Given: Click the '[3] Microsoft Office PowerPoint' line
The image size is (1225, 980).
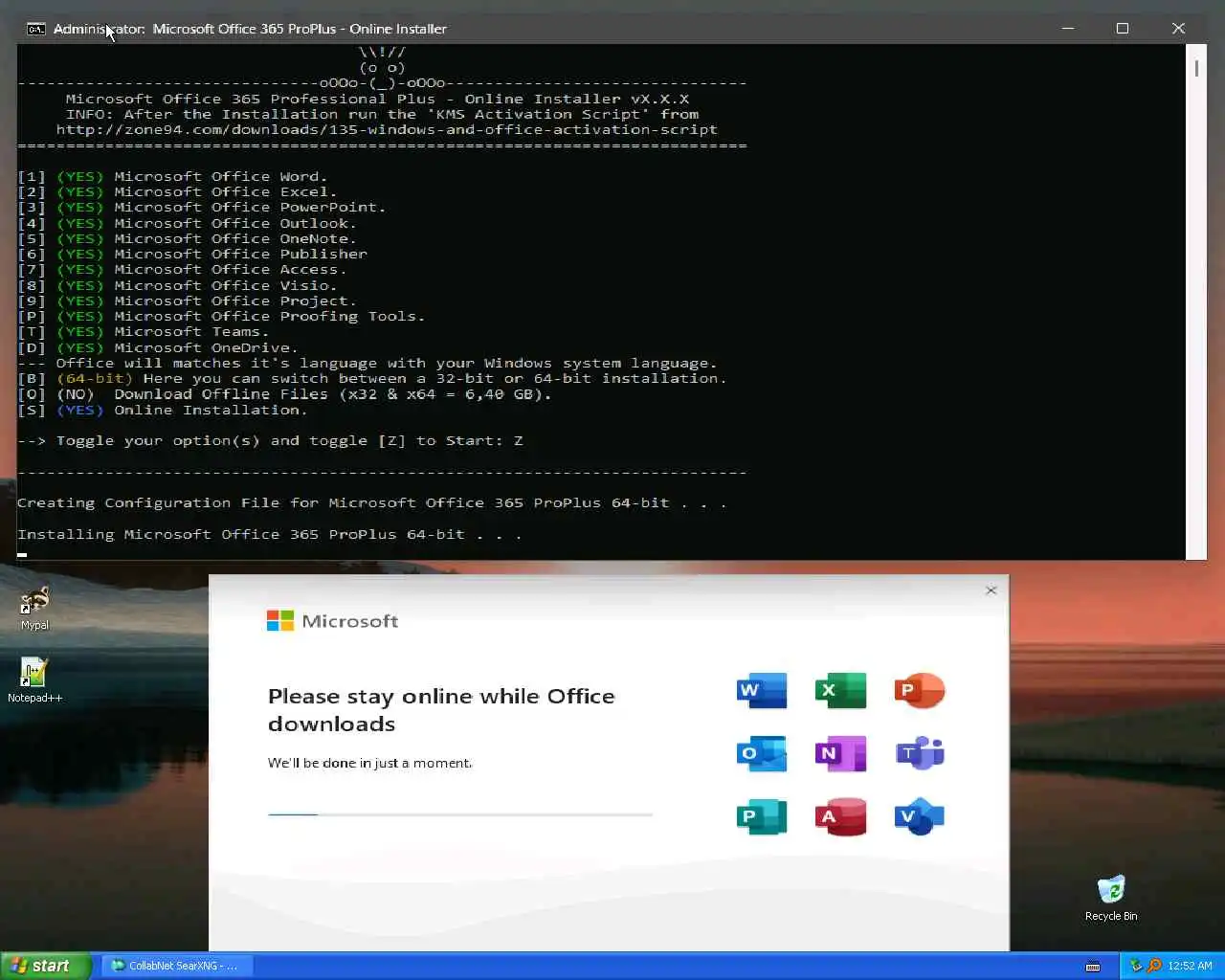Looking at the screenshot, I should click(201, 208).
